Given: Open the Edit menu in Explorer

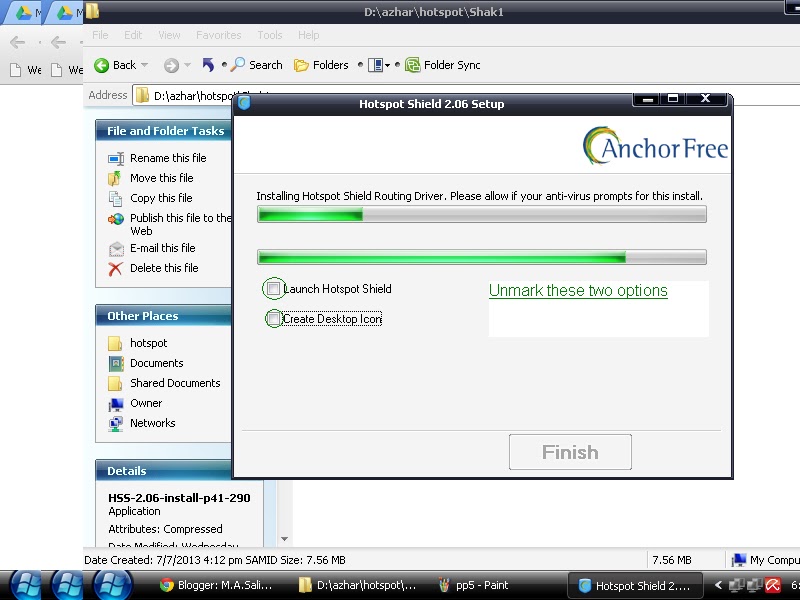Looking at the screenshot, I should (x=133, y=35).
